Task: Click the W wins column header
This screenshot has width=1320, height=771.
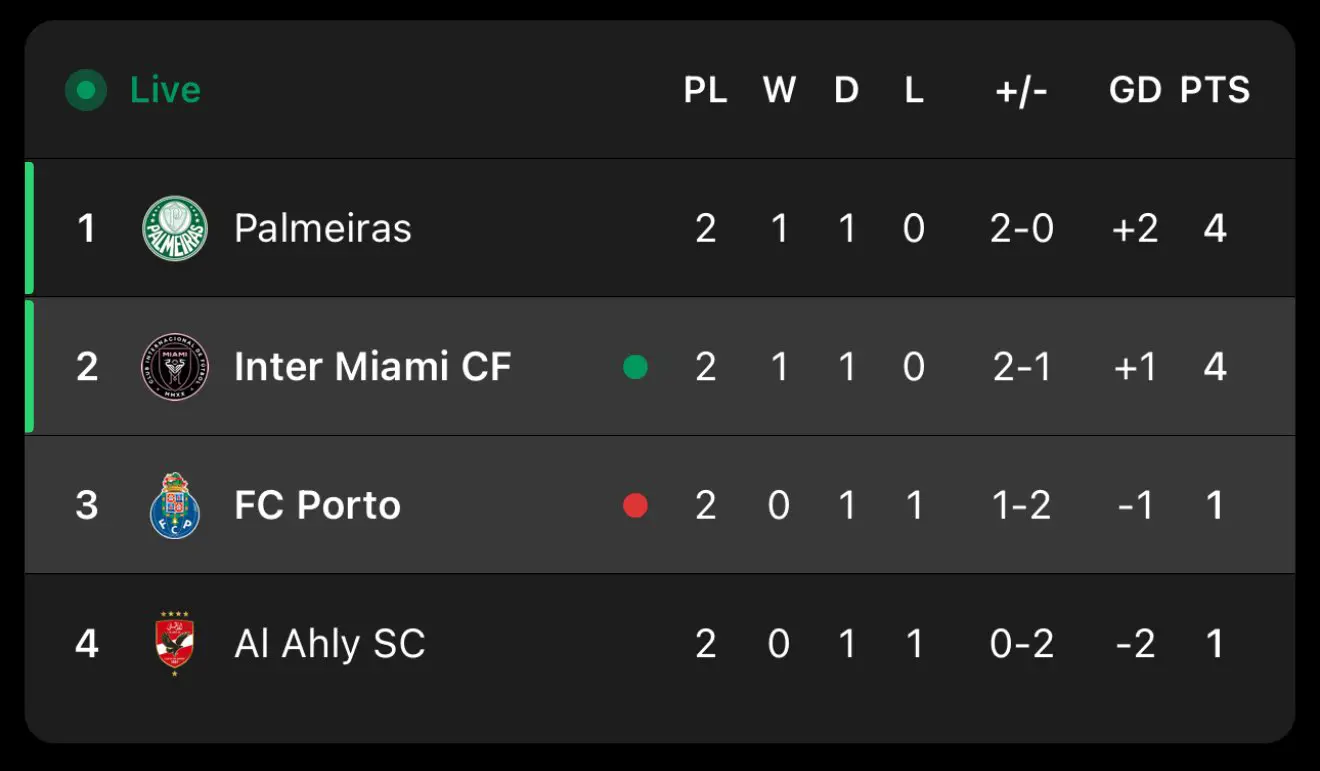Action: 779,90
